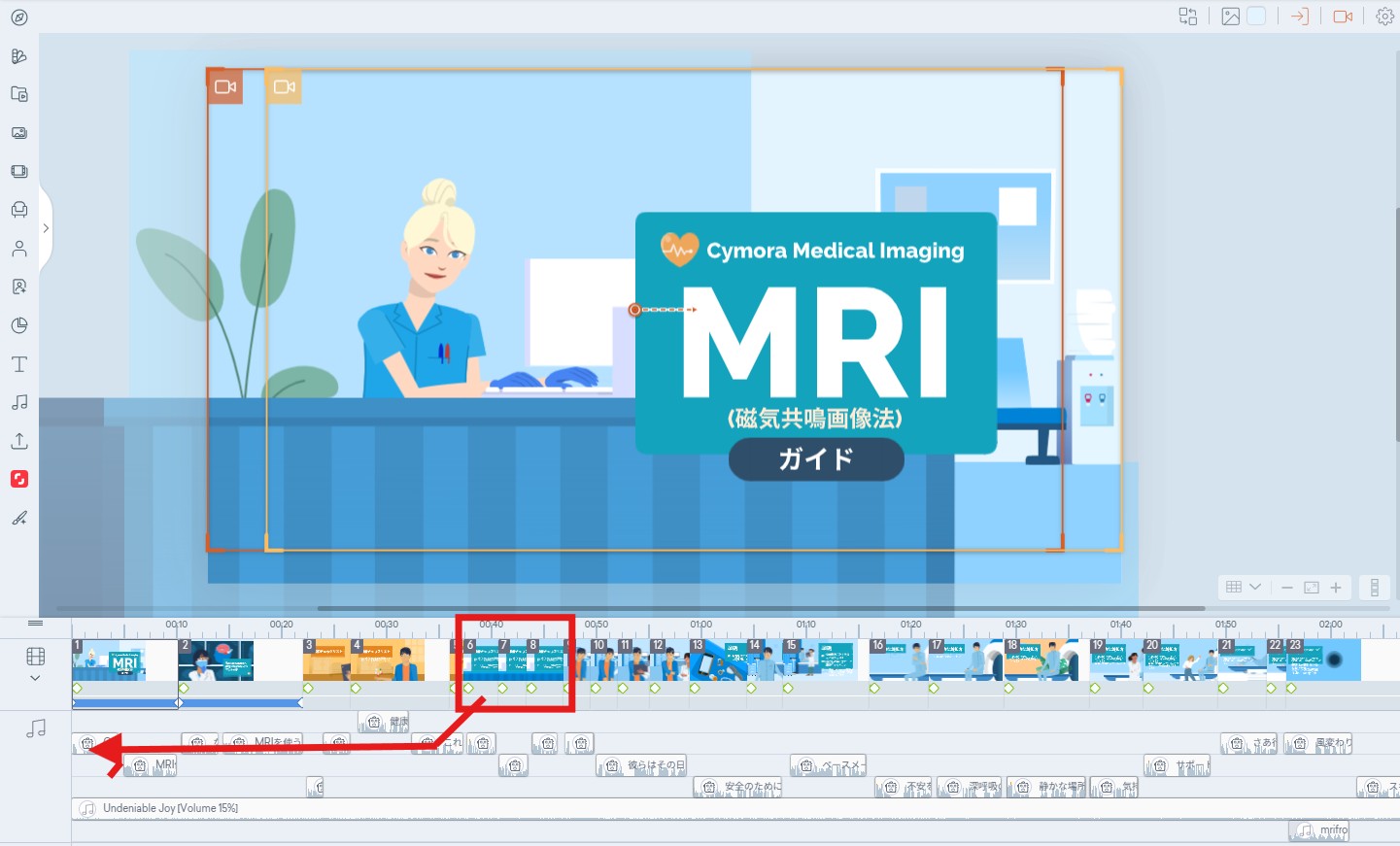
Task: Click the audio track music note icon
Action: (36, 728)
